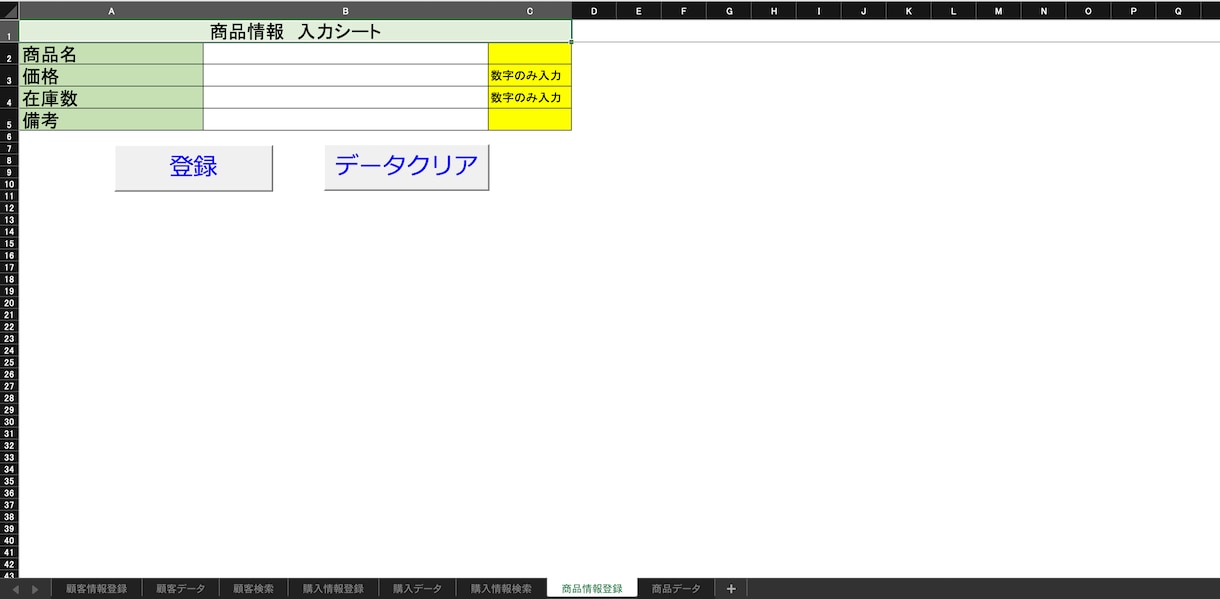The width and height of the screenshot is (1220, 599).
Task: Click the 価格 label cell
Action: tap(111, 76)
